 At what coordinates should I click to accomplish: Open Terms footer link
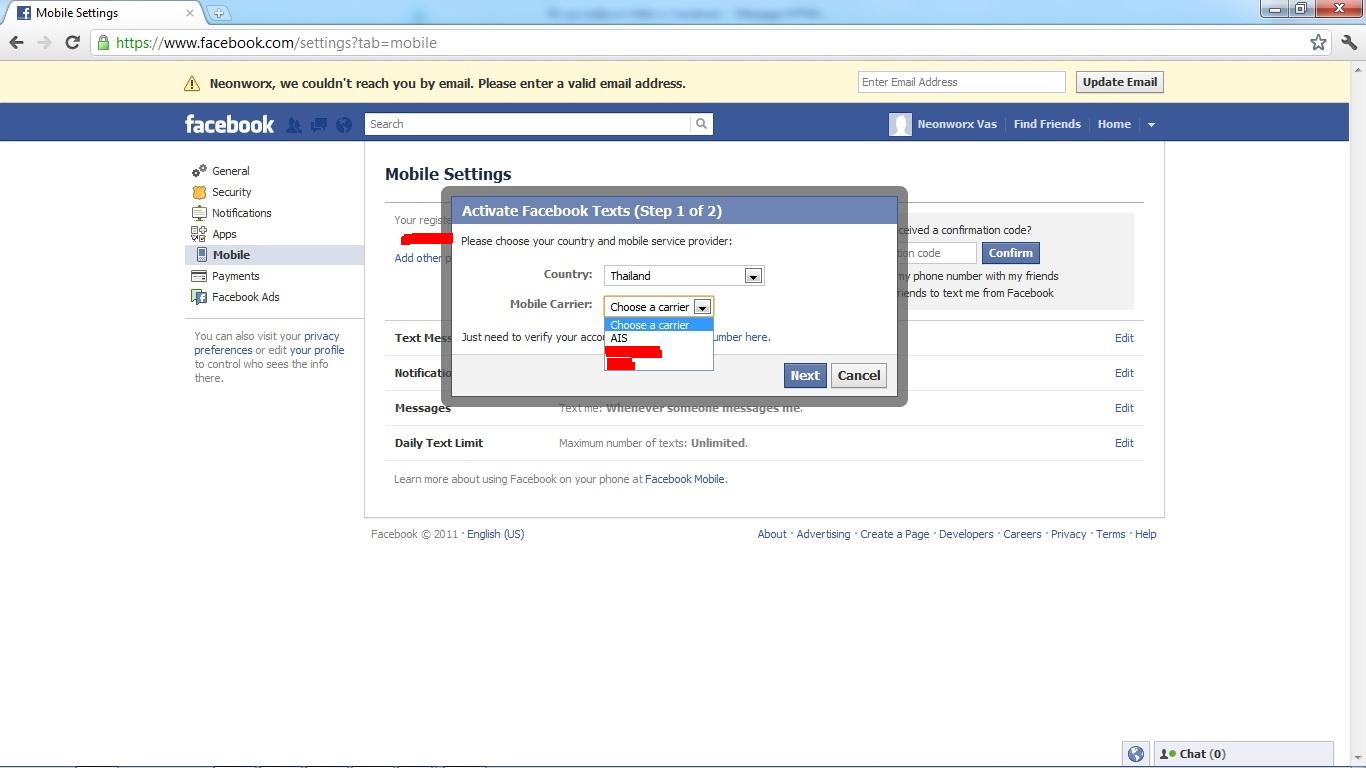(1110, 534)
